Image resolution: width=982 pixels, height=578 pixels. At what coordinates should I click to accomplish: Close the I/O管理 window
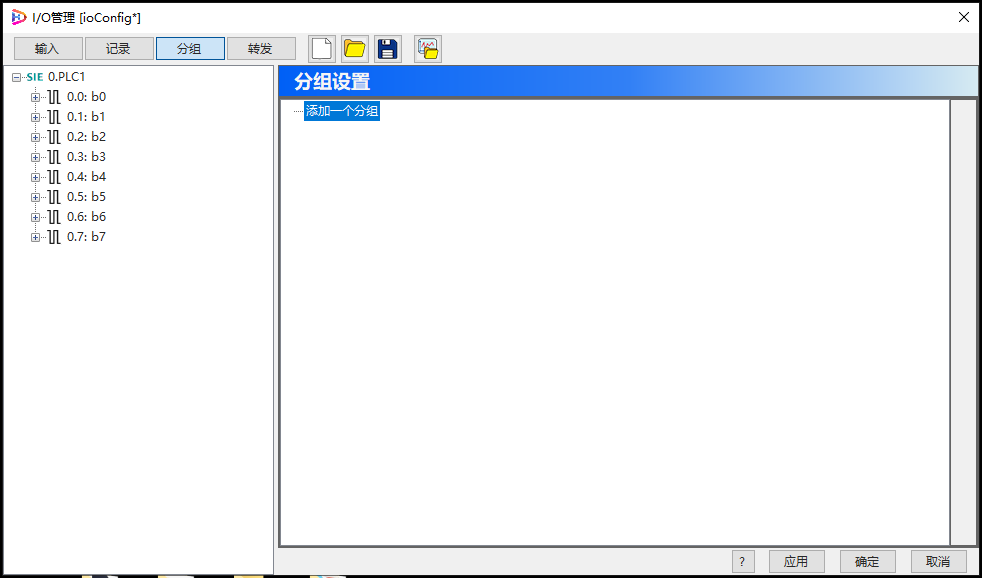tap(964, 18)
